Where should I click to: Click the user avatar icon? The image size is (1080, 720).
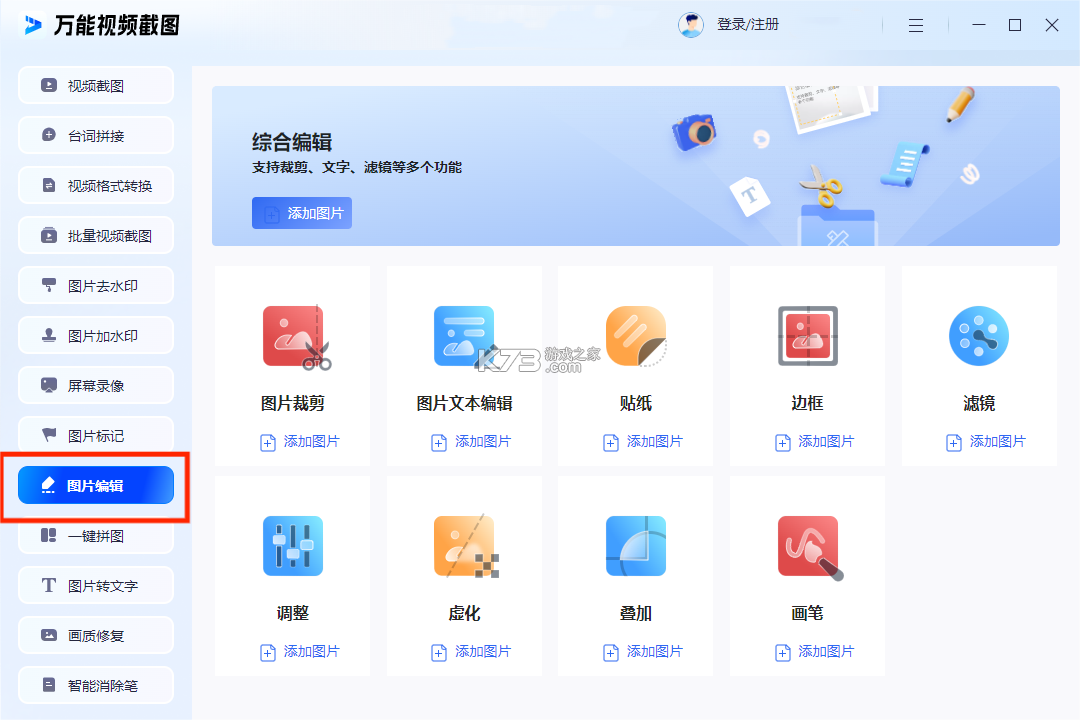pos(691,25)
